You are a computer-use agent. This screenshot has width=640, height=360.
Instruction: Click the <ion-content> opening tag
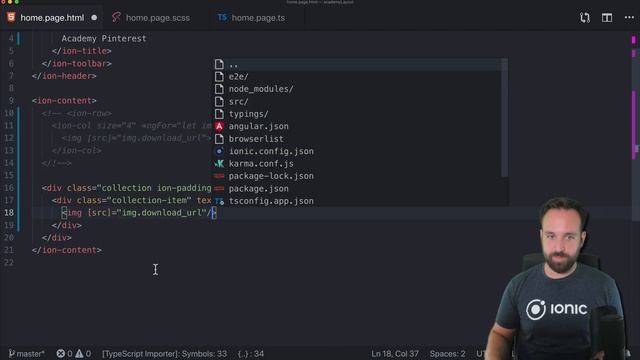[64, 101]
